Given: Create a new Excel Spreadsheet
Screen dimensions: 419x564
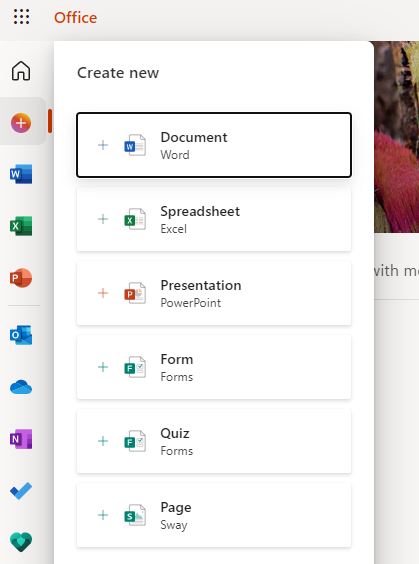Looking at the screenshot, I should click(x=214, y=219).
